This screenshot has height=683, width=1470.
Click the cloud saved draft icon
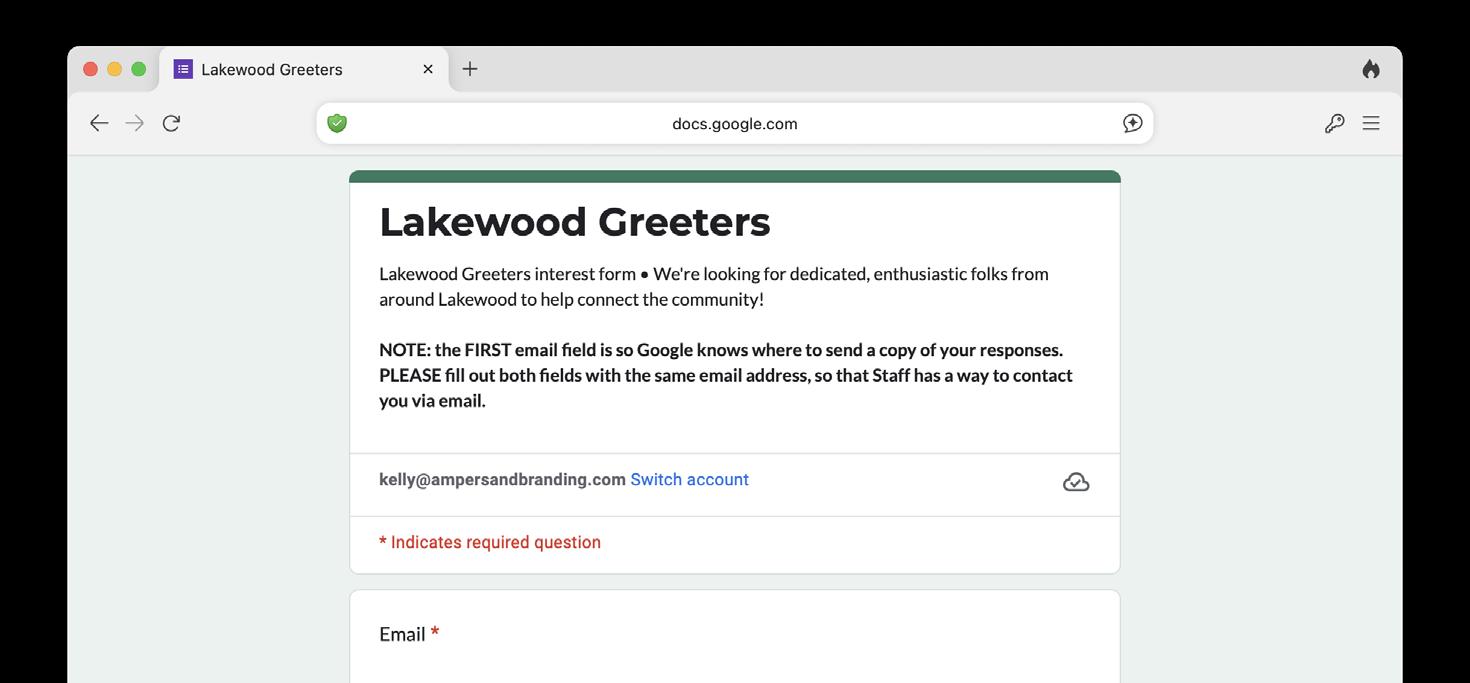point(1076,482)
